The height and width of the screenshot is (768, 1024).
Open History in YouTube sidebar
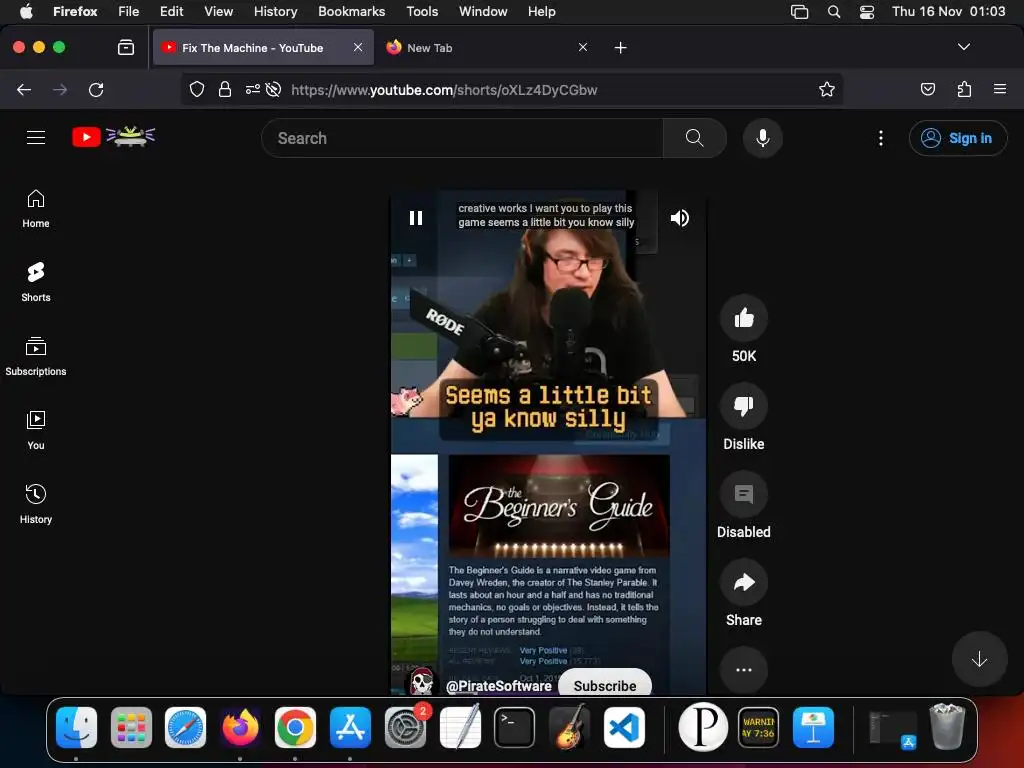point(36,505)
